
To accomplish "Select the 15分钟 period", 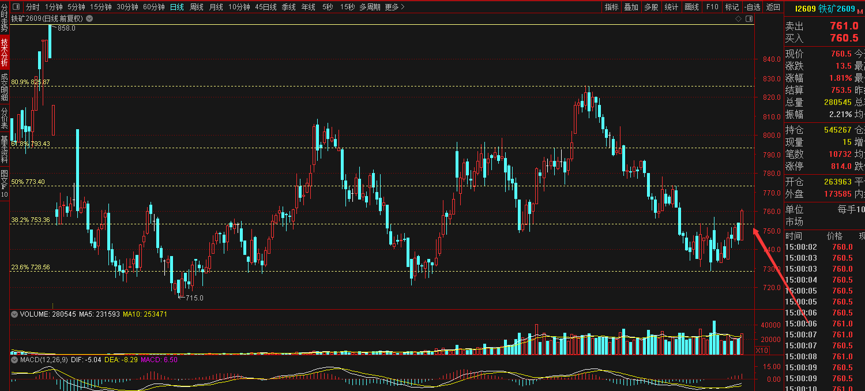I will [x=100, y=7].
